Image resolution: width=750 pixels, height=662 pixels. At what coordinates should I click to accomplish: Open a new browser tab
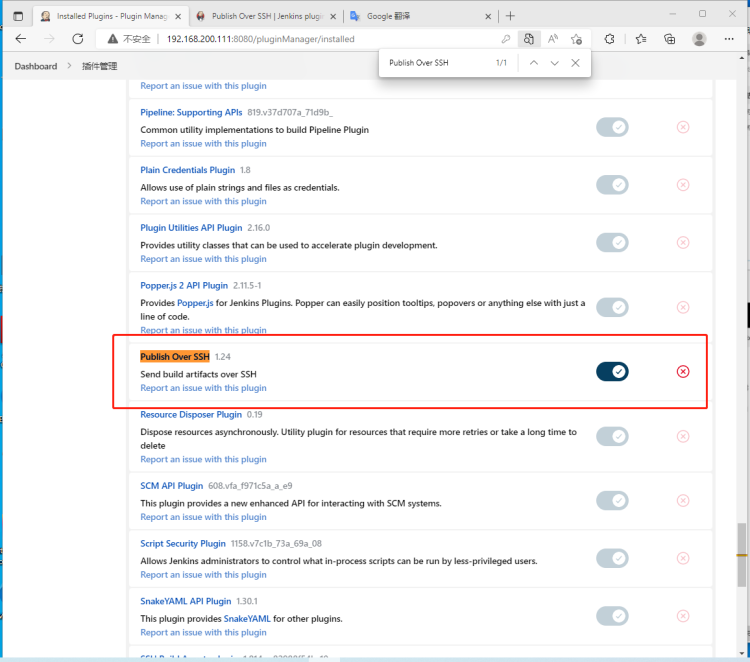coord(510,16)
